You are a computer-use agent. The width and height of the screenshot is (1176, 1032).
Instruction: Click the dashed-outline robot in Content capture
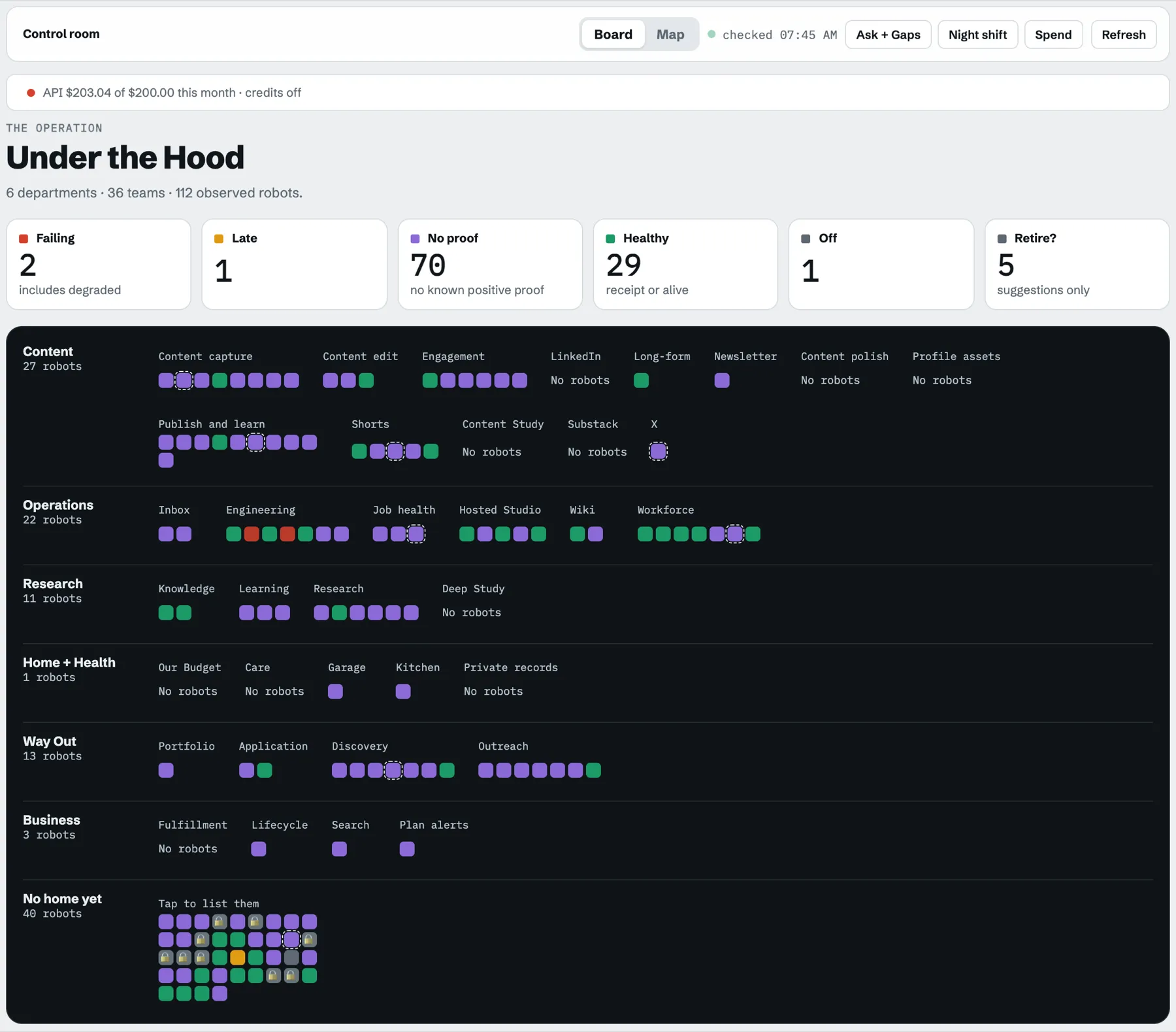[184, 380]
